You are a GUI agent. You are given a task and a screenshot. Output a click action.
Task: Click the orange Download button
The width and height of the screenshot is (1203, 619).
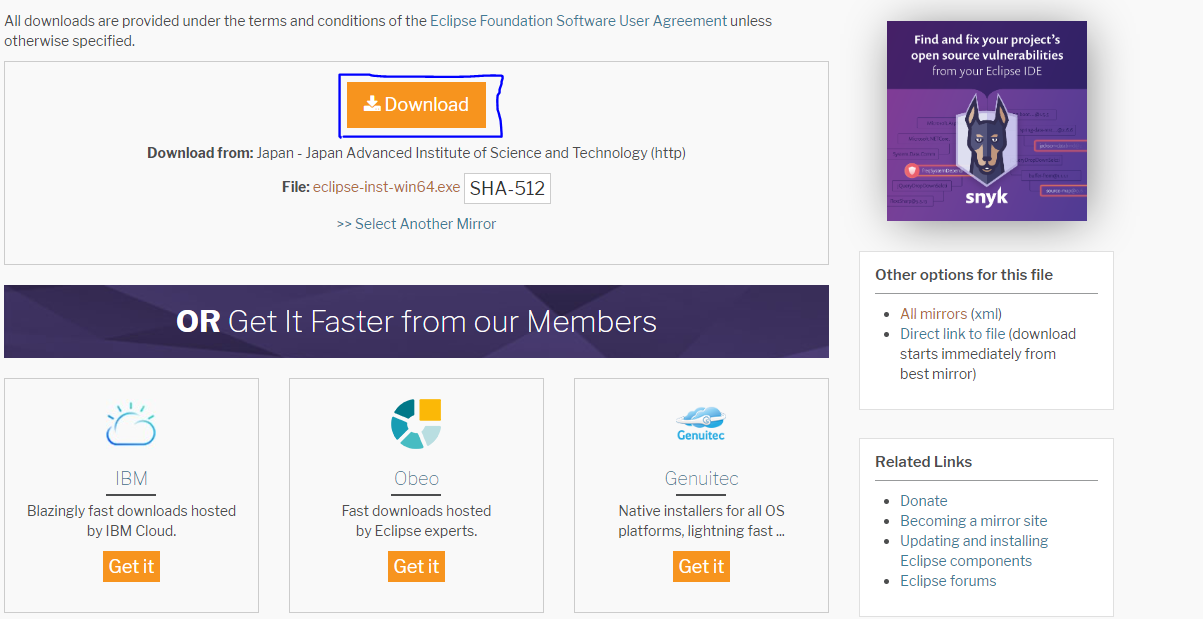(x=416, y=104)
